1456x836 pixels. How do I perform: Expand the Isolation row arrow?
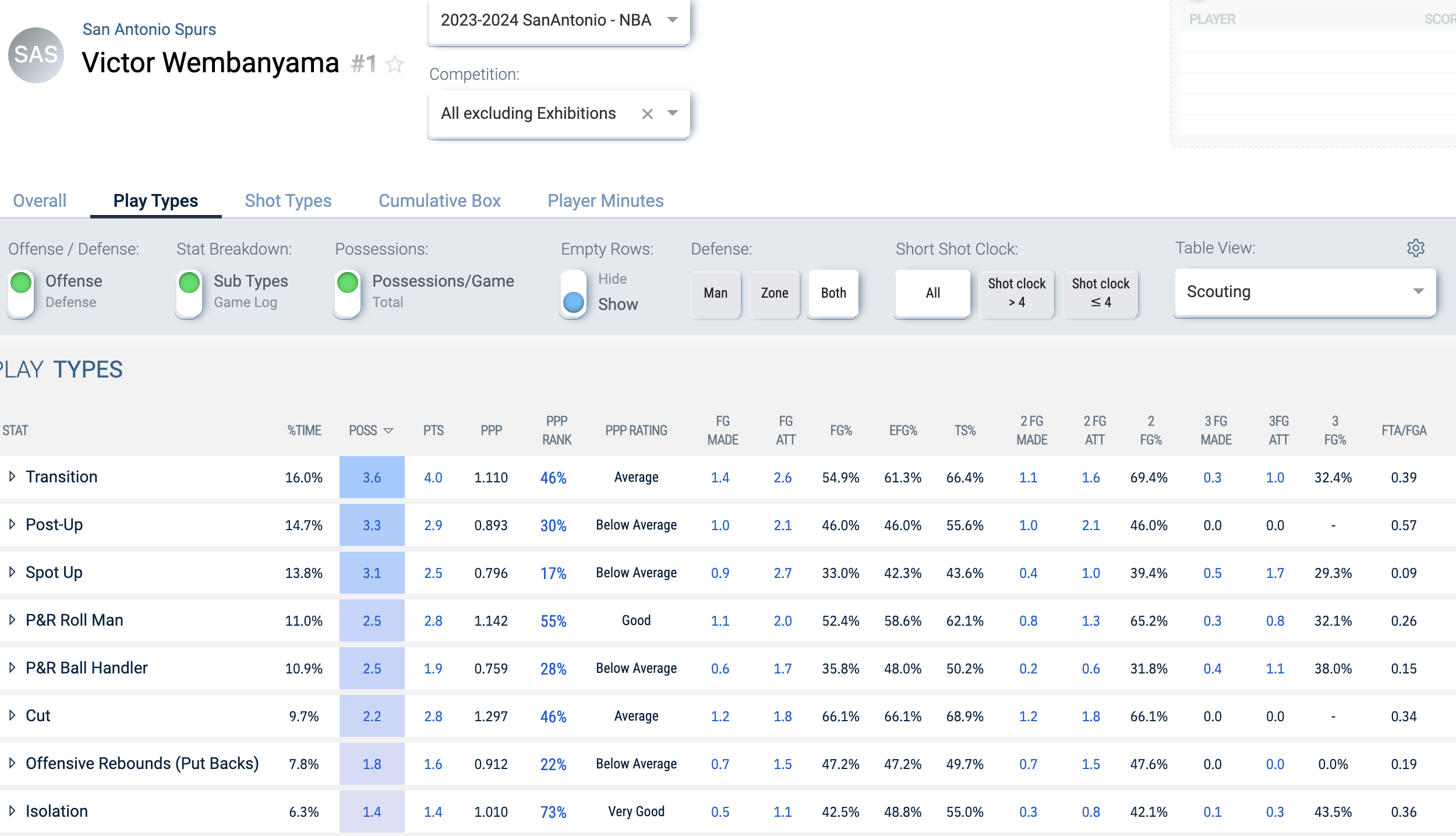point(12,811)
